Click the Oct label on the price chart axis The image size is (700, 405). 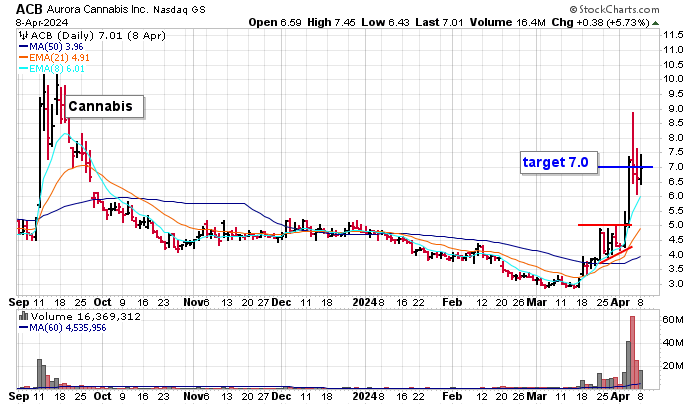click(x=102, y=302)
